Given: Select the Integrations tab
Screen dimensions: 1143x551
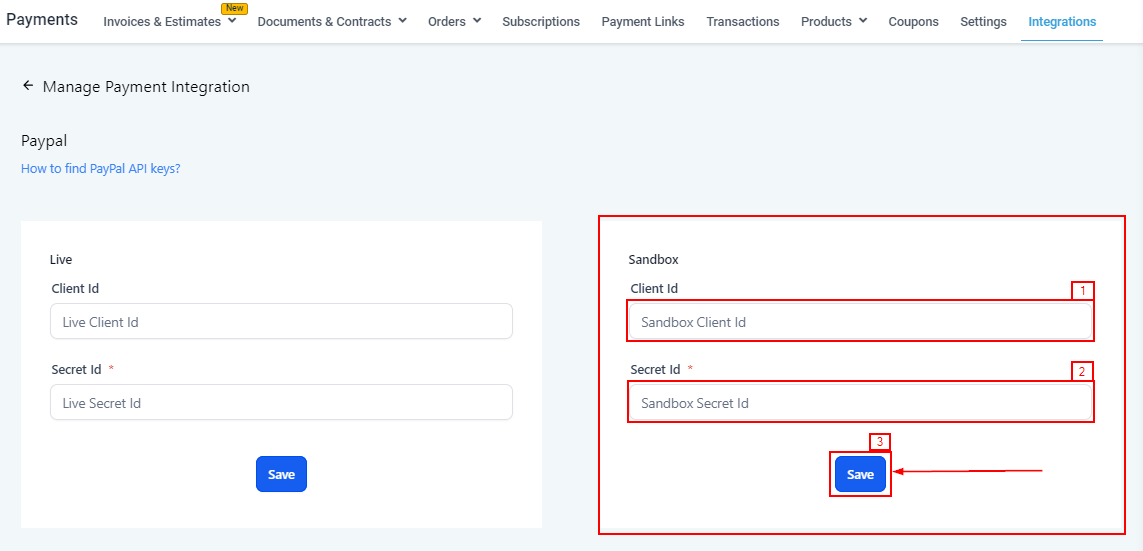Looking at the screenshot, I should 1062,21.
